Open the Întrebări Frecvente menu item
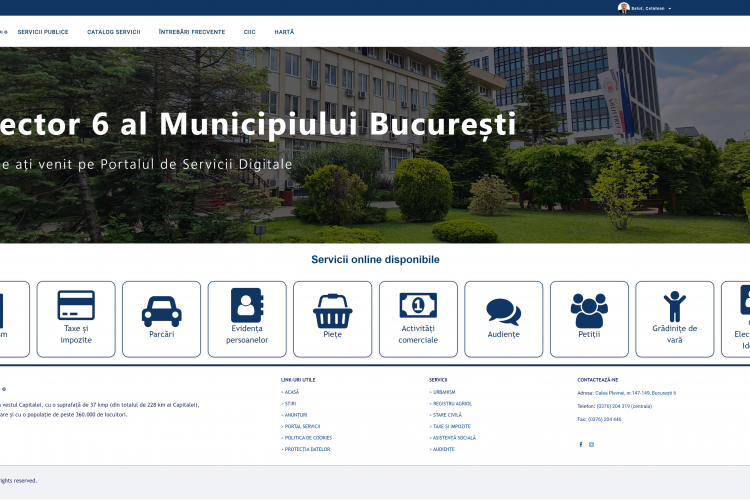The image size is (750, 500). (192, 32)
